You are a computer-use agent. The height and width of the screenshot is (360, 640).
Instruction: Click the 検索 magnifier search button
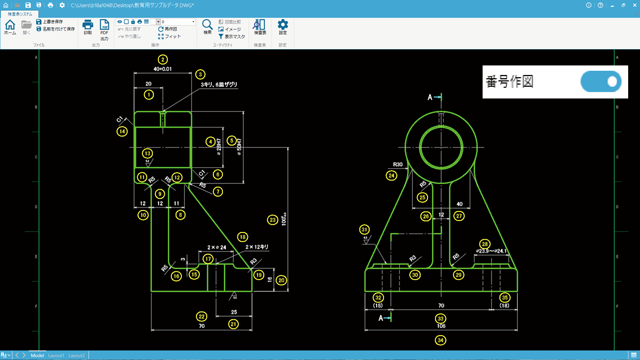click(207, 27)
